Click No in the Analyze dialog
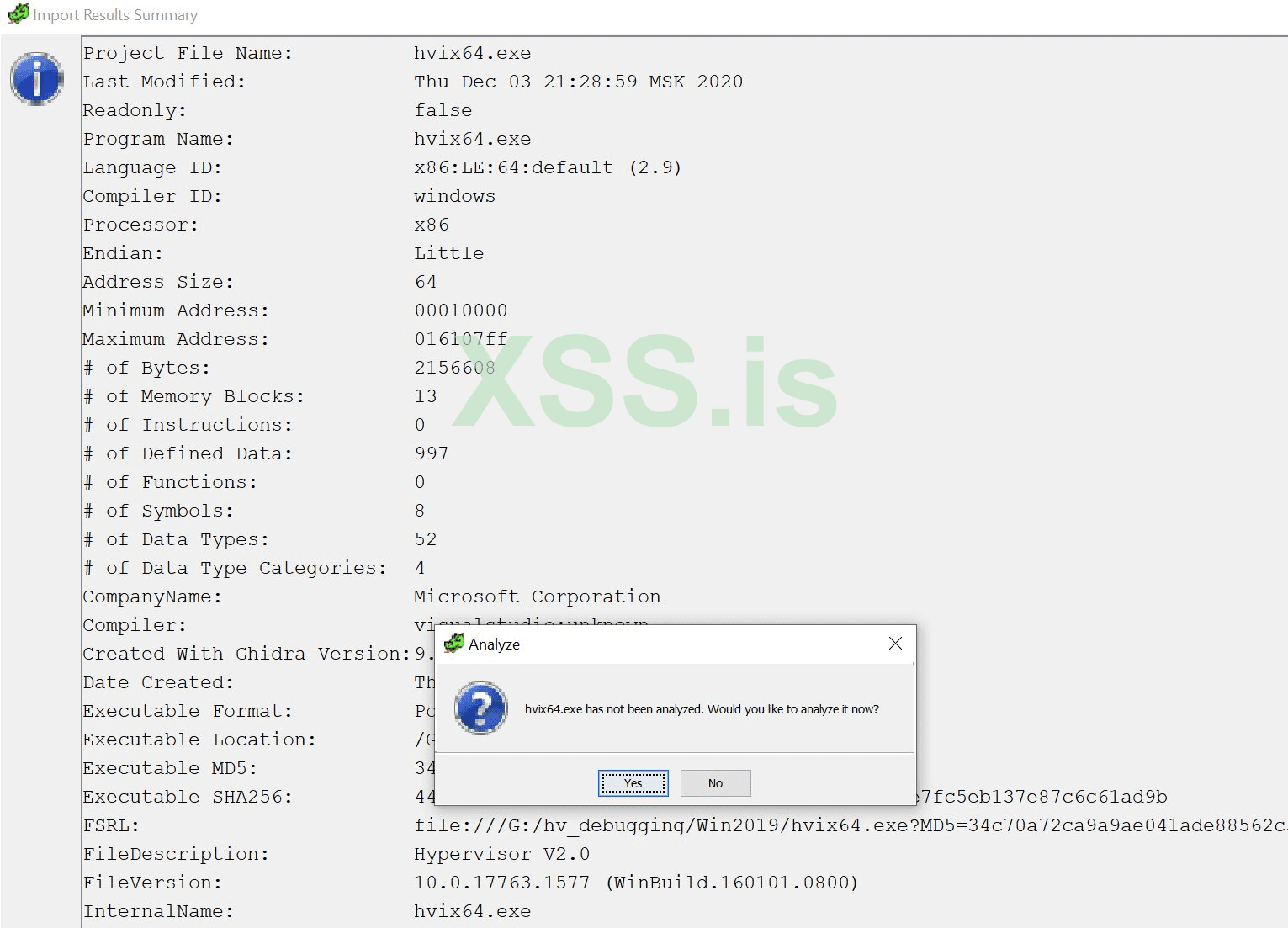The image size is (1288, 928). pos(715,783)
